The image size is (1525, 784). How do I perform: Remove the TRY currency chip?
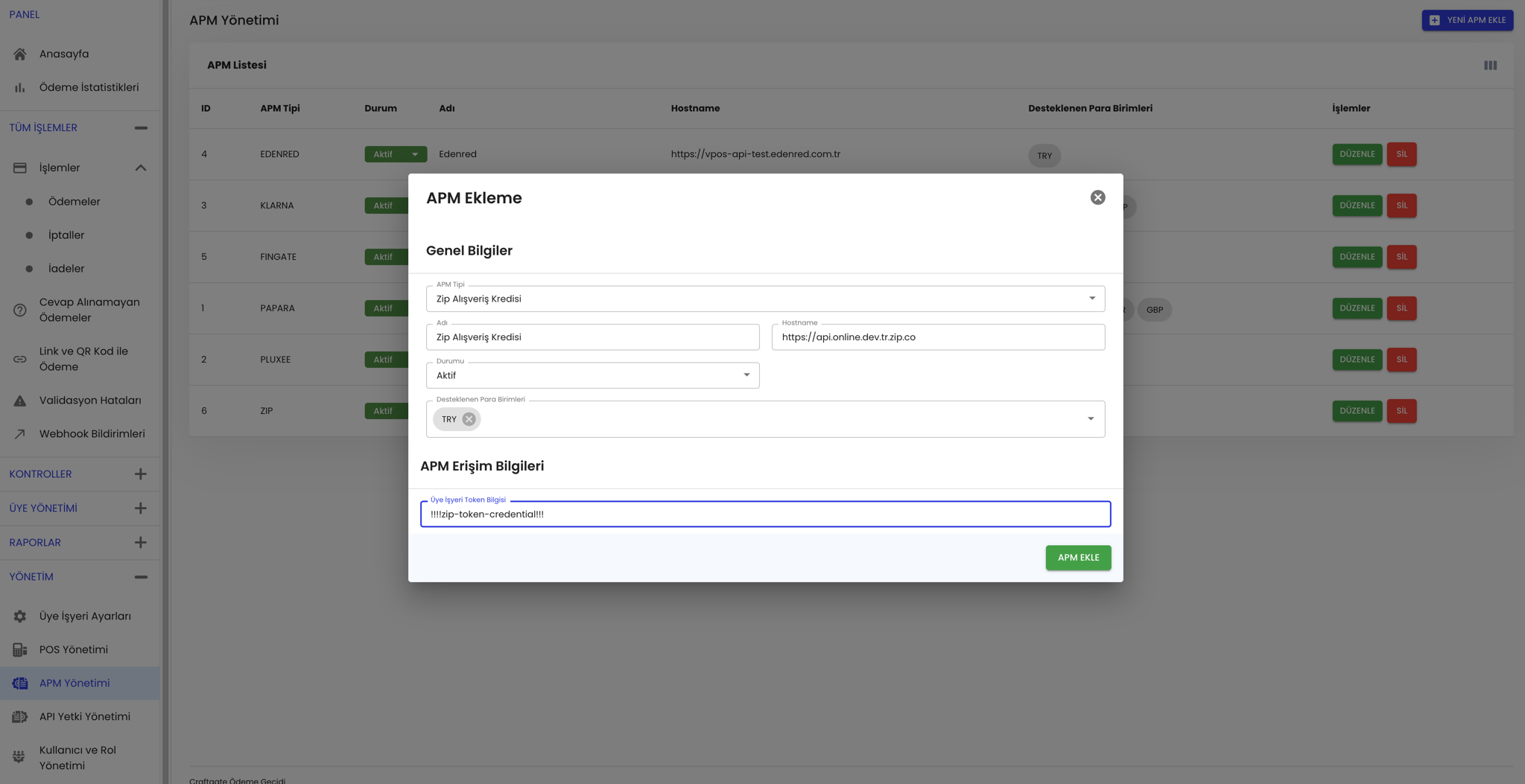(x=469, y=419)
